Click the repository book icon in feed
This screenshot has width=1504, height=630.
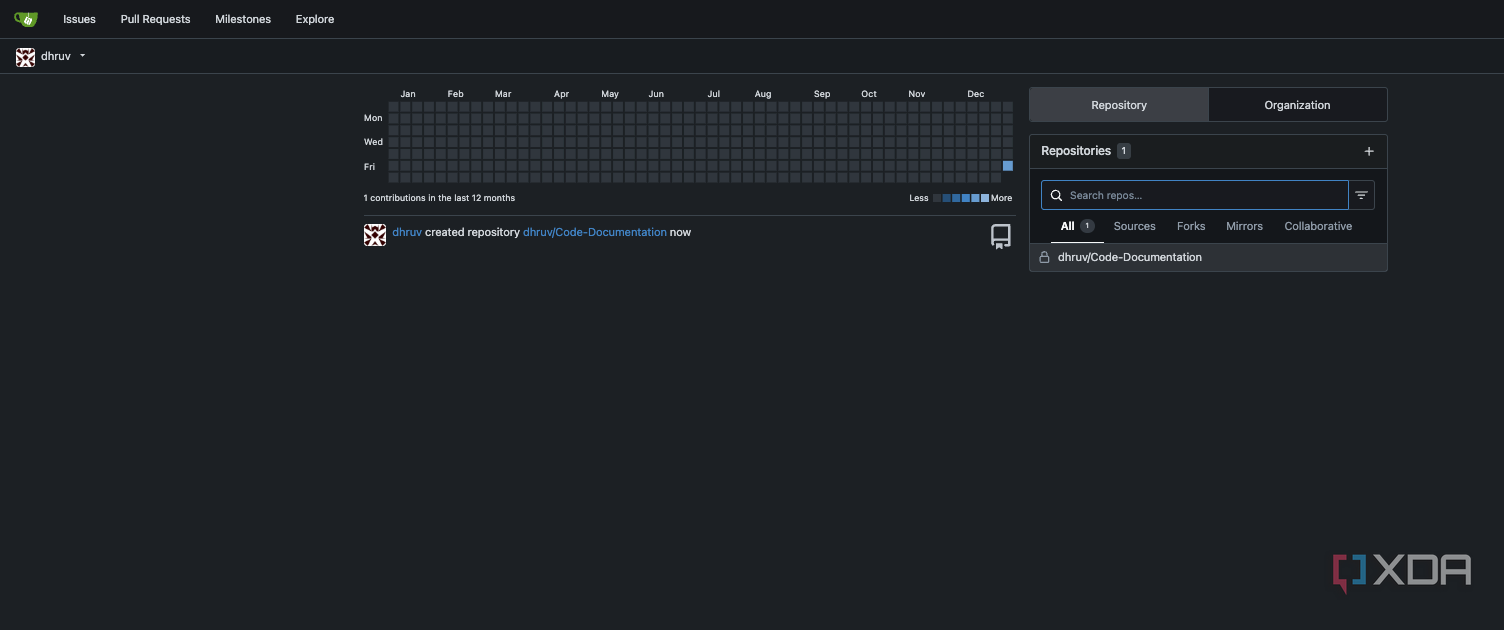pos(1000,236)
